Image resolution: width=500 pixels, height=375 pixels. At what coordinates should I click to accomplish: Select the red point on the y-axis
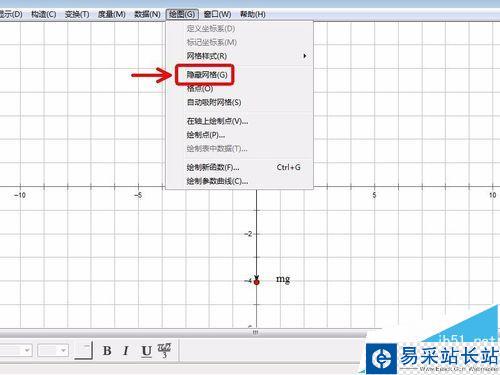click(256, 282)
